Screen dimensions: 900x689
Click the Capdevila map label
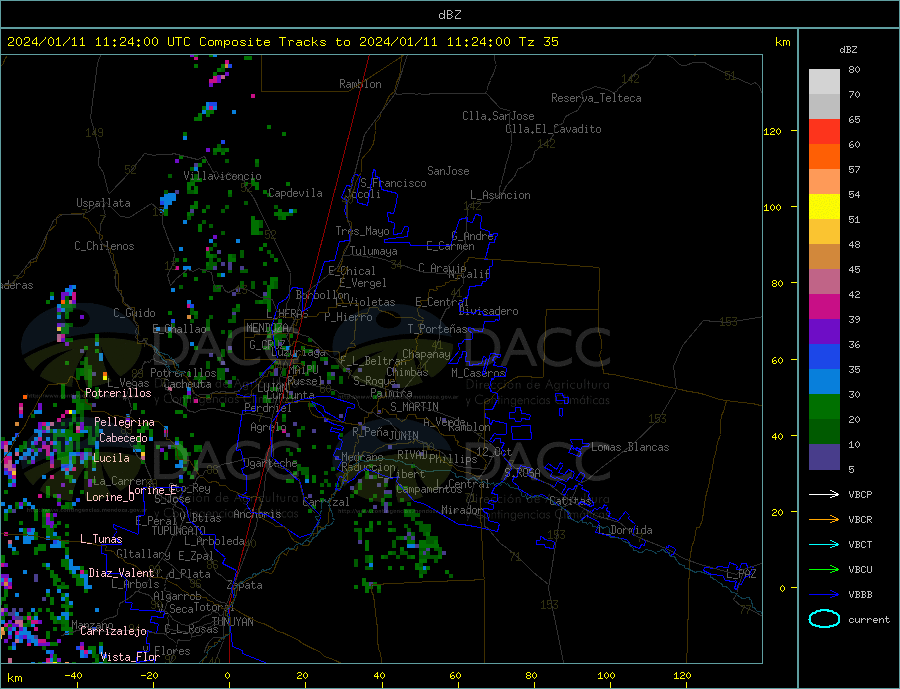point(295,193)
